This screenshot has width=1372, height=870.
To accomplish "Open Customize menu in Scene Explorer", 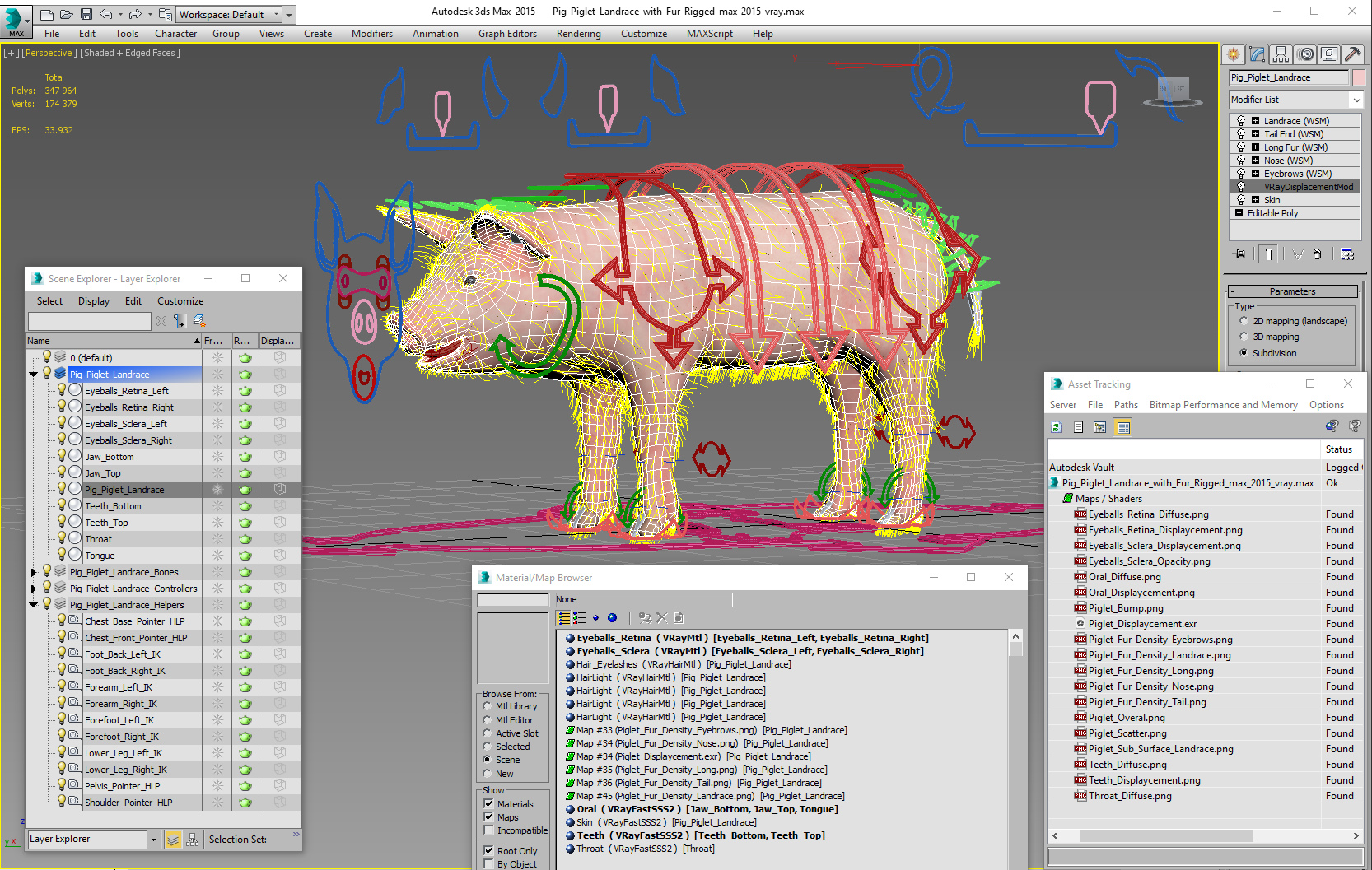I will (x=180, y=301).
